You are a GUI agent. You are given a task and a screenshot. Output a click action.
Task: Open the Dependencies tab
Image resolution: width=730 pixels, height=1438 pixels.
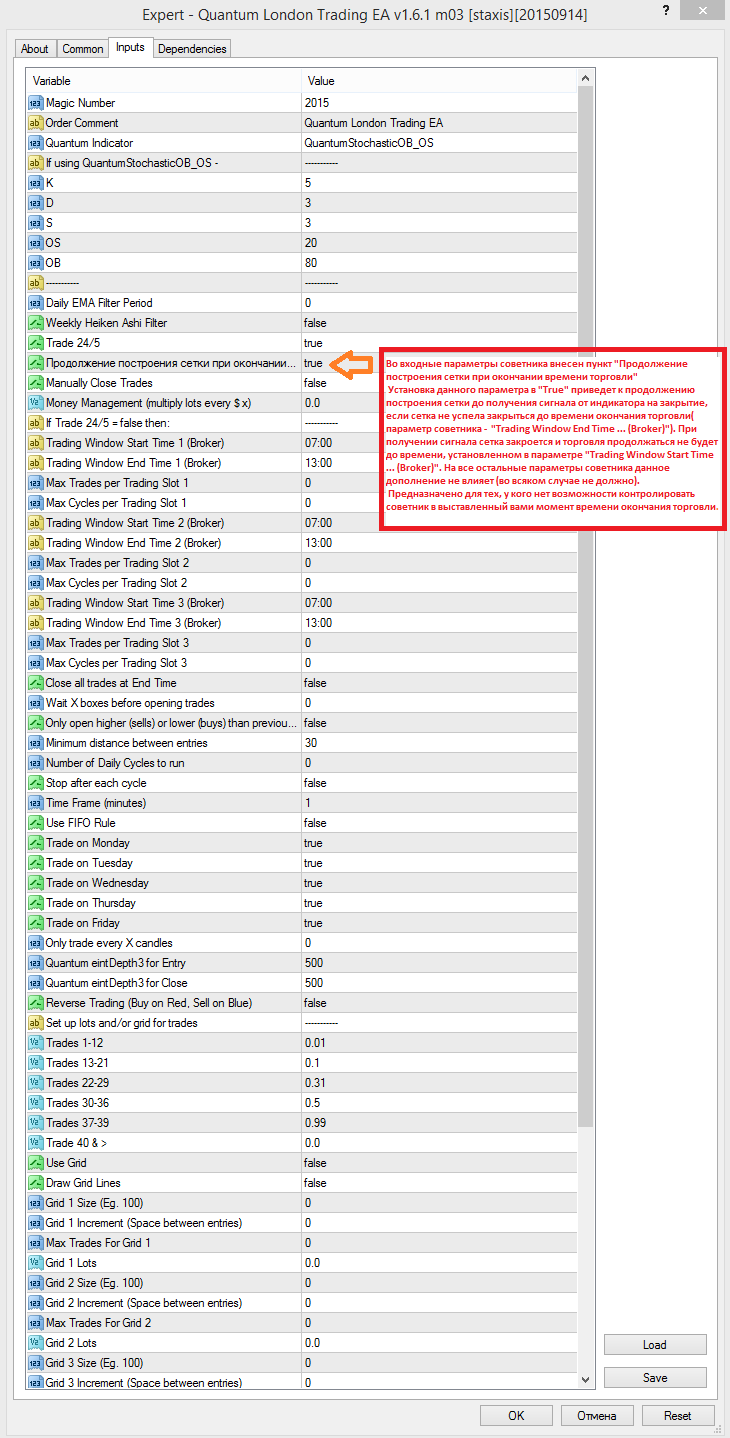(x=193, y=49)
